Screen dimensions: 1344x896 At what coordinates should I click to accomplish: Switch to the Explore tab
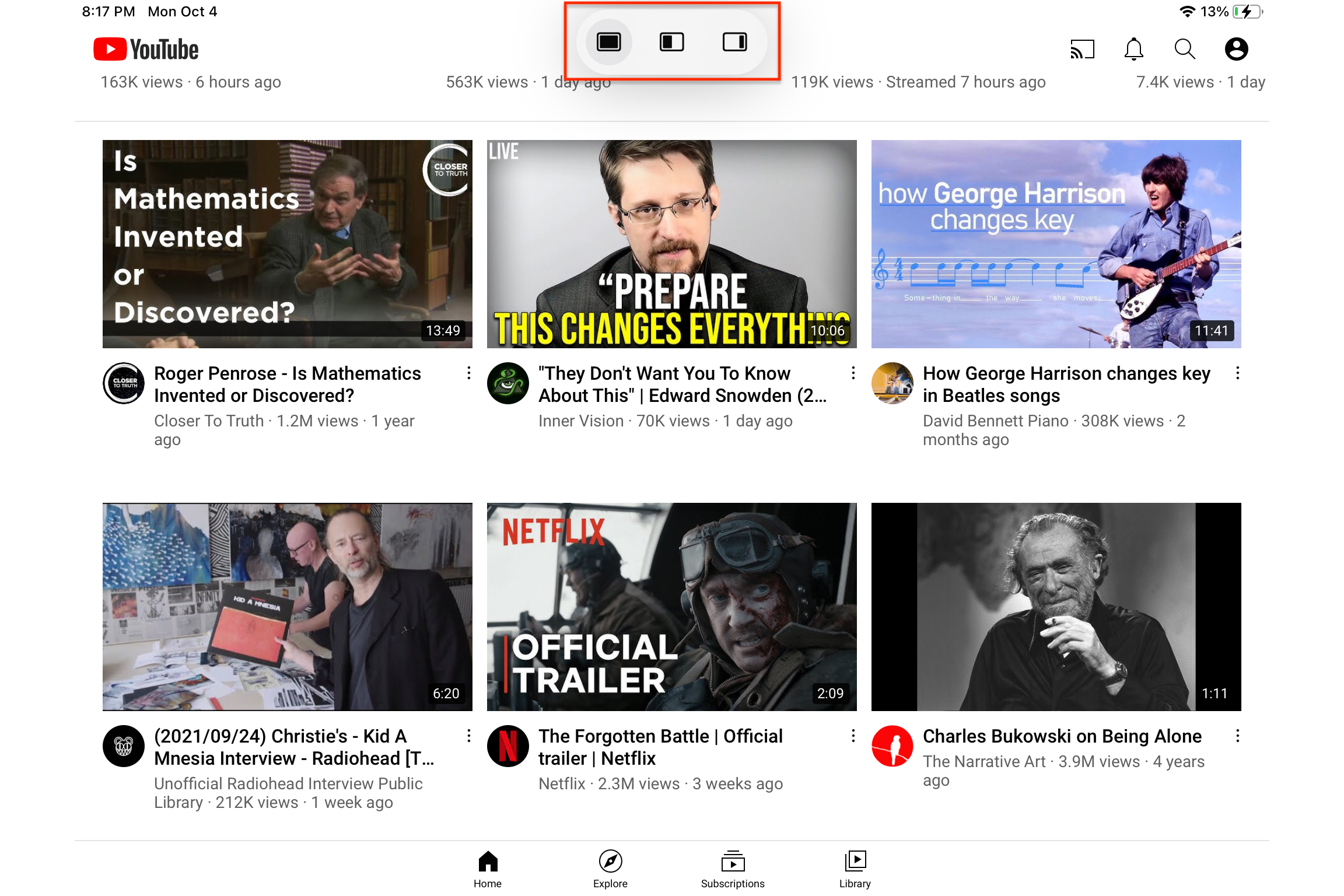click(x=610, y=869)
